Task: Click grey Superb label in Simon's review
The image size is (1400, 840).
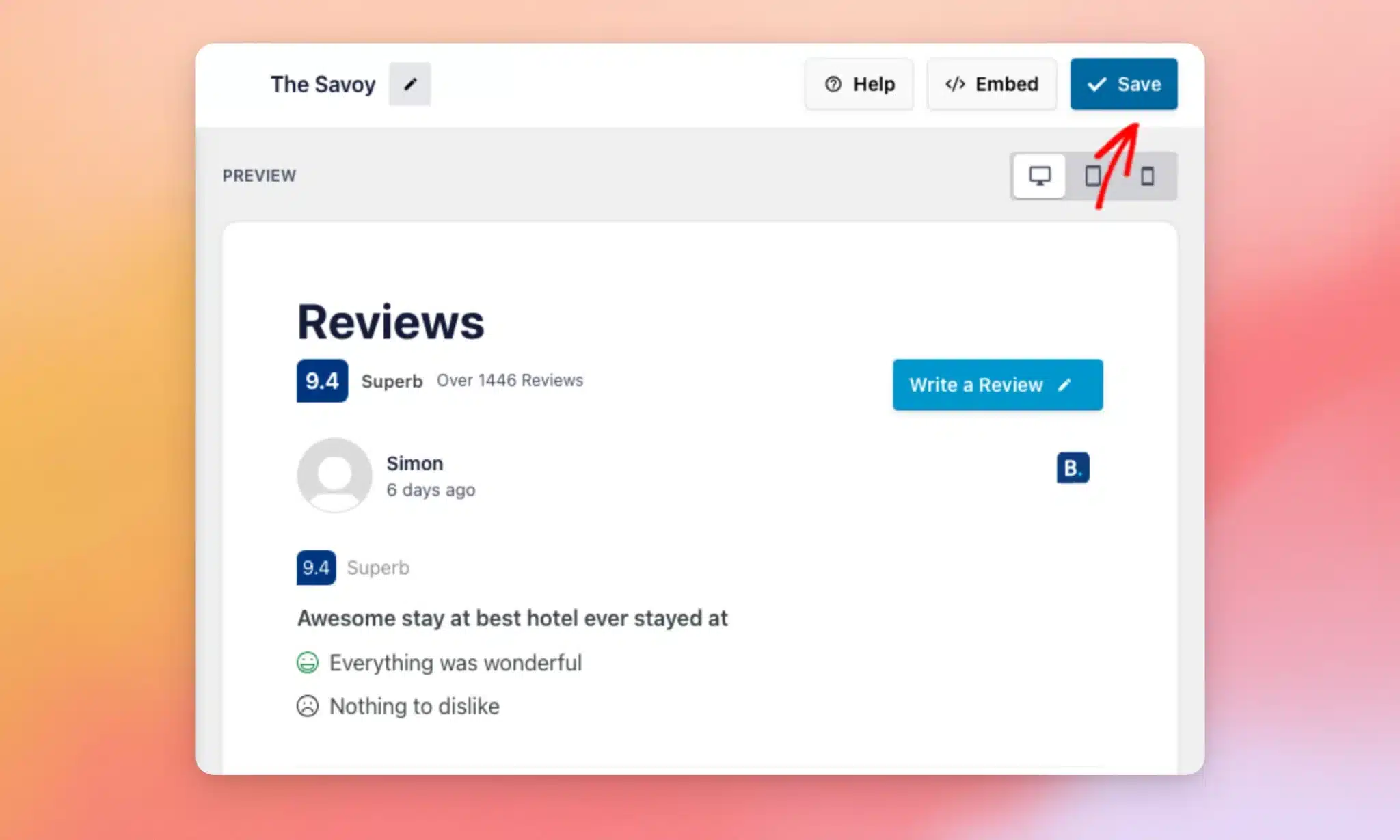Action: click(378, 568)
